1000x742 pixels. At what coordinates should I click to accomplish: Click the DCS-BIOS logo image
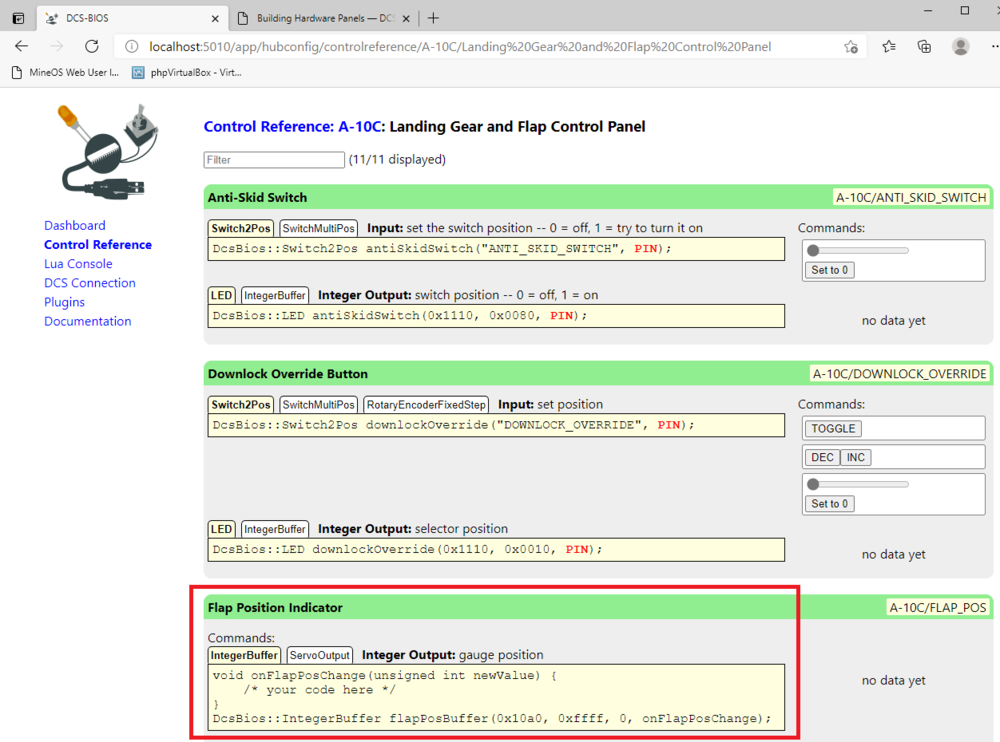[107, 151]
